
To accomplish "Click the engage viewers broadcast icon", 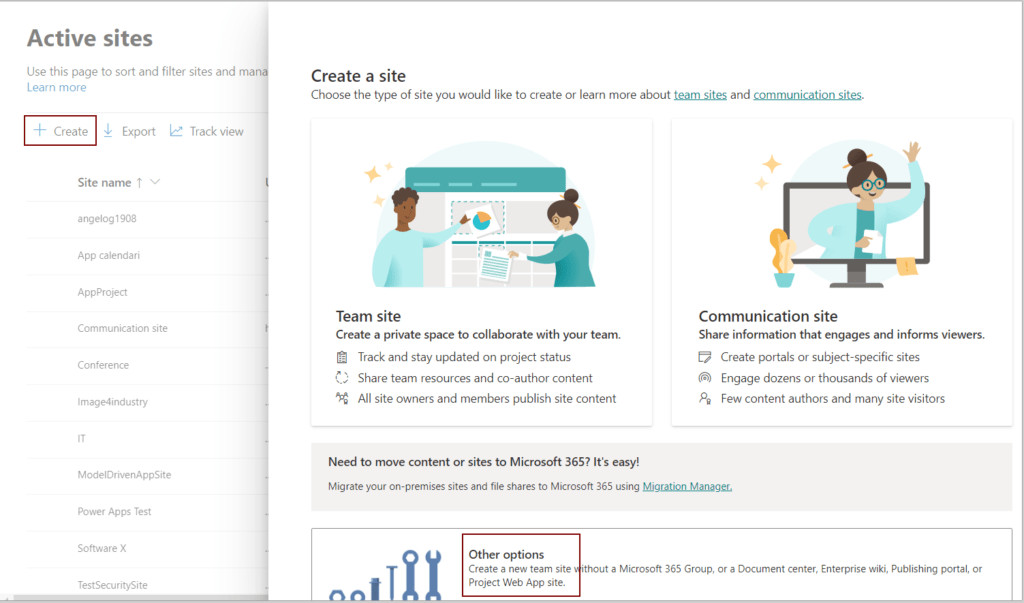I will (705, 378).
